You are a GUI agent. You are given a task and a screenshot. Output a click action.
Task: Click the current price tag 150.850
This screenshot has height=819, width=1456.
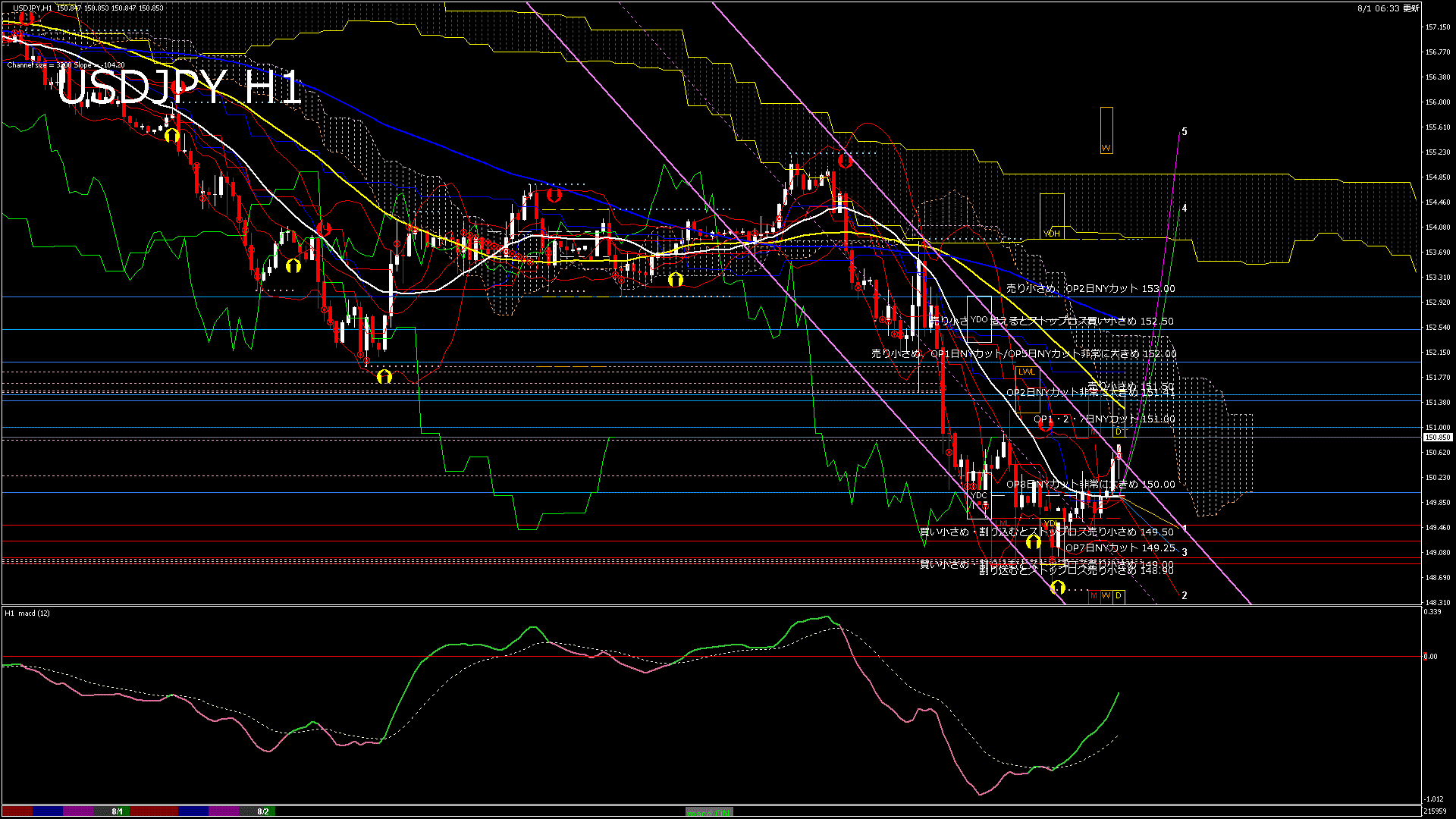pos(1437,438)
